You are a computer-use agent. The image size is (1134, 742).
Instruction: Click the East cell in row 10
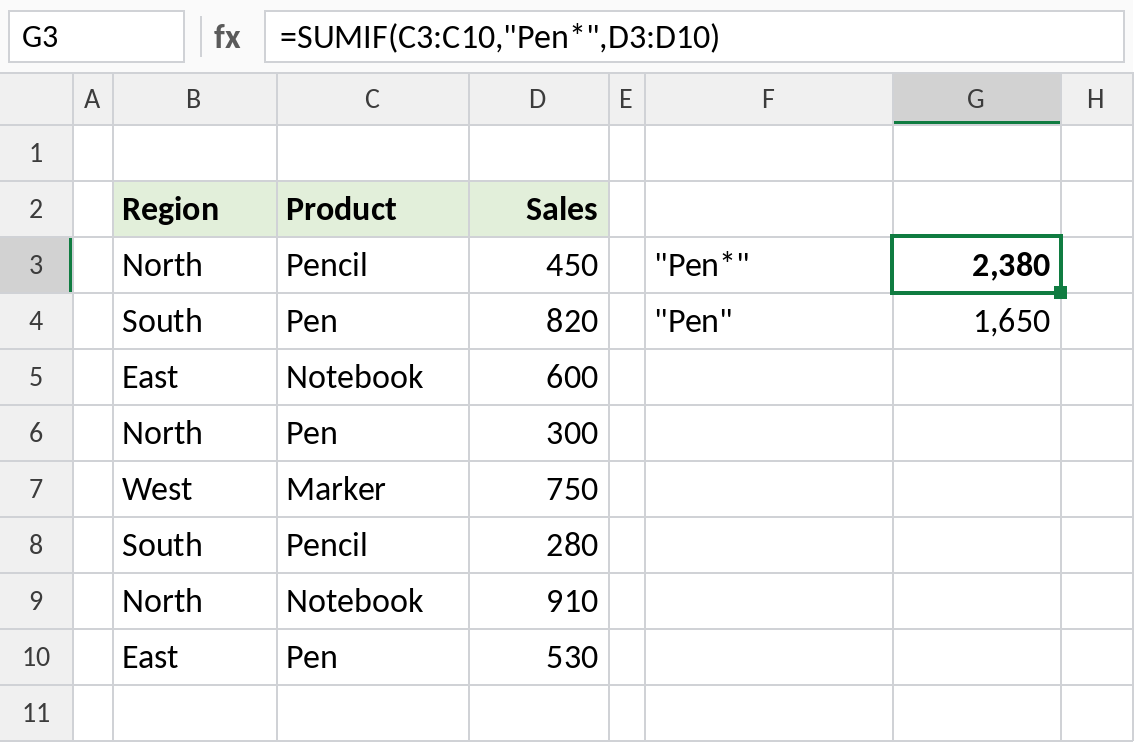195,657
